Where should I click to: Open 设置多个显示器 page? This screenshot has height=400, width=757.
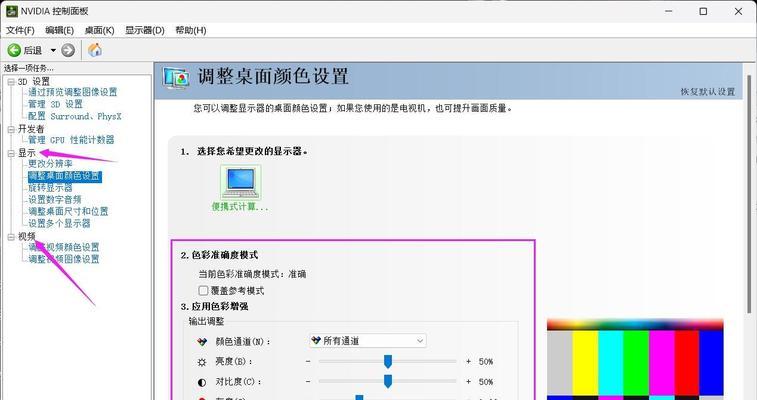click(x=59, y=223)
